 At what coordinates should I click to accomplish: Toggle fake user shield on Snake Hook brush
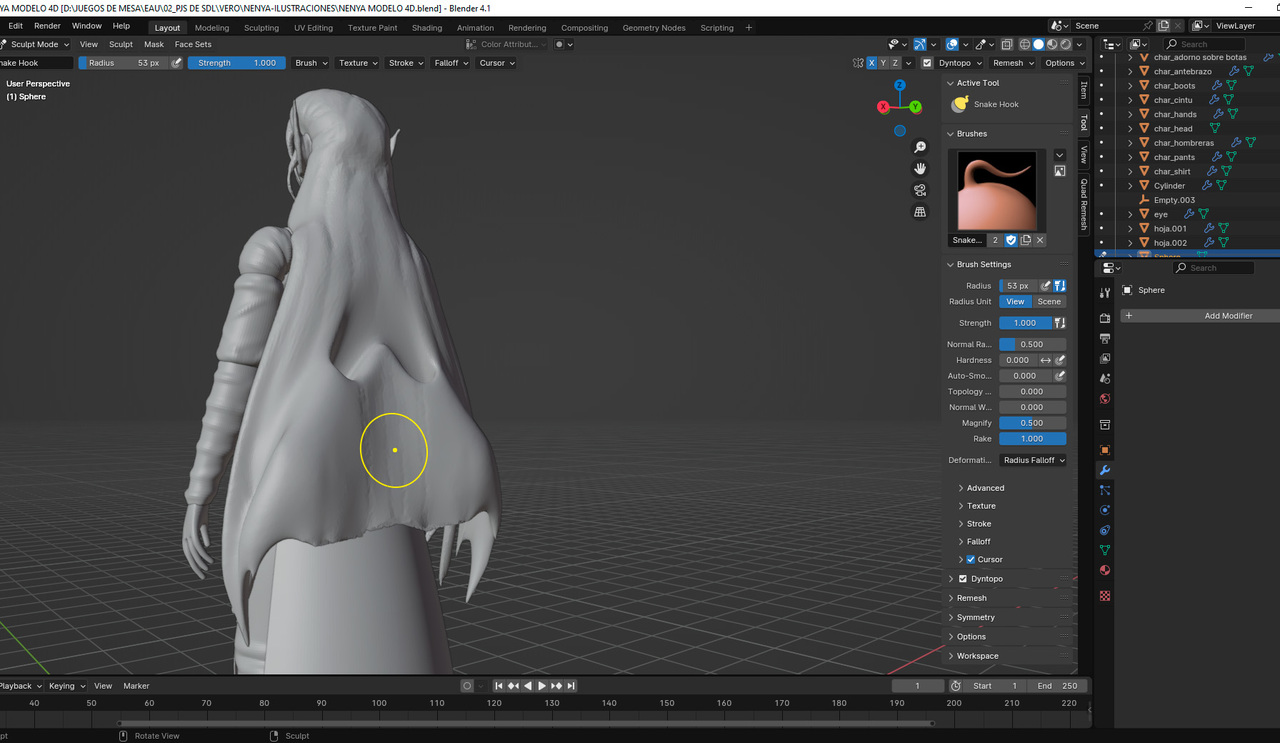(1011, 240)
